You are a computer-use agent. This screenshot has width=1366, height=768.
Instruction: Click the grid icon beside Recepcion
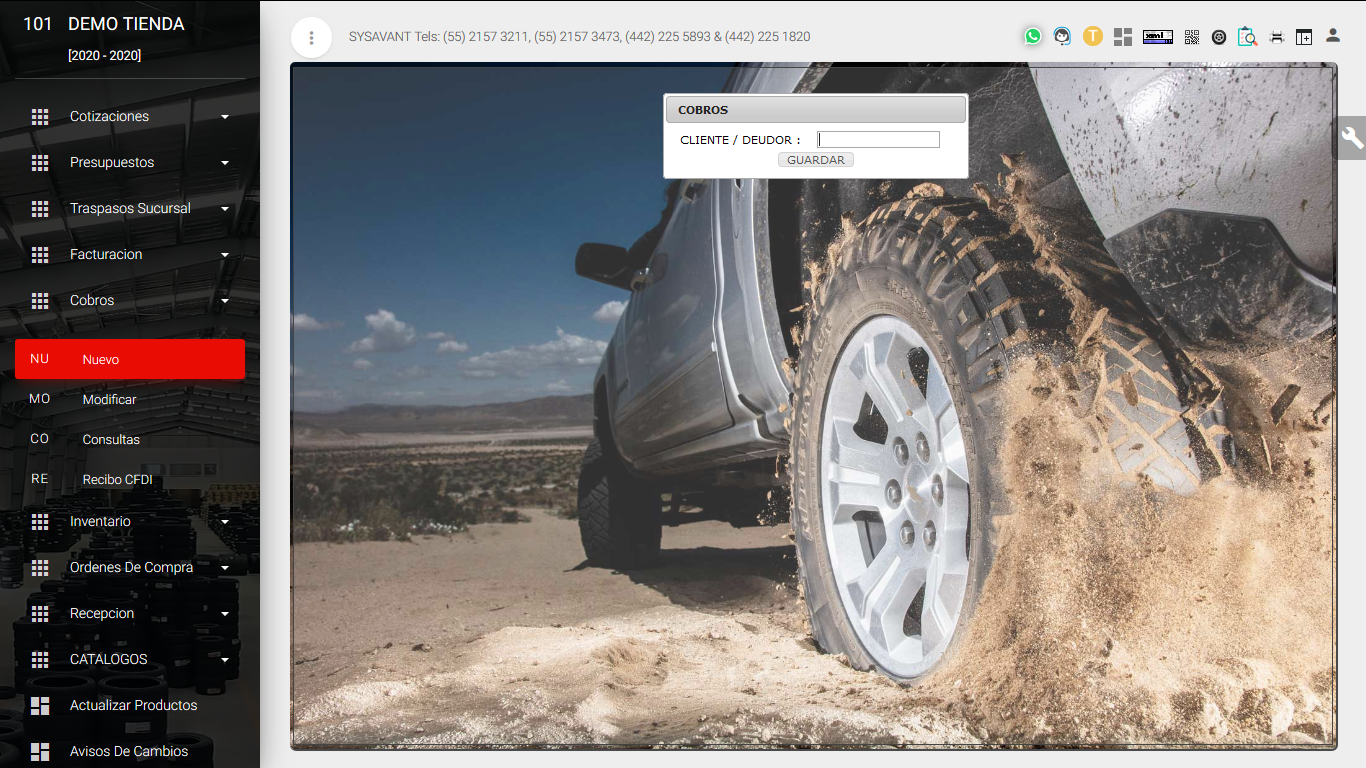tap(40, 614)
